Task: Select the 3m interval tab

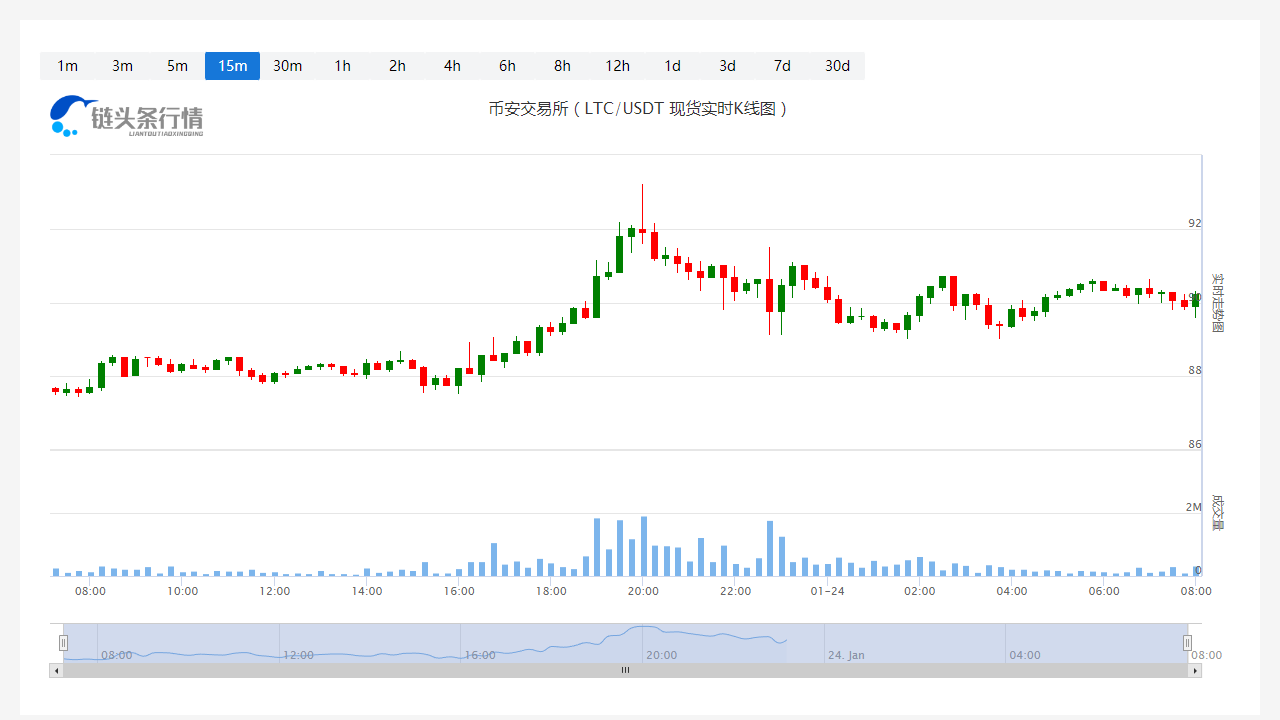Action: pos(122,66)
